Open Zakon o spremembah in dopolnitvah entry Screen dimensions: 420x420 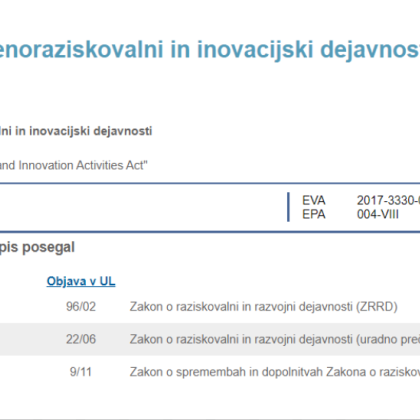pos(275,372)
